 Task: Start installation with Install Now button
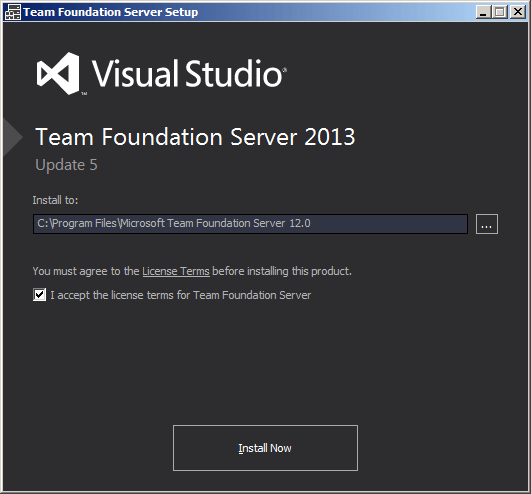265,448
